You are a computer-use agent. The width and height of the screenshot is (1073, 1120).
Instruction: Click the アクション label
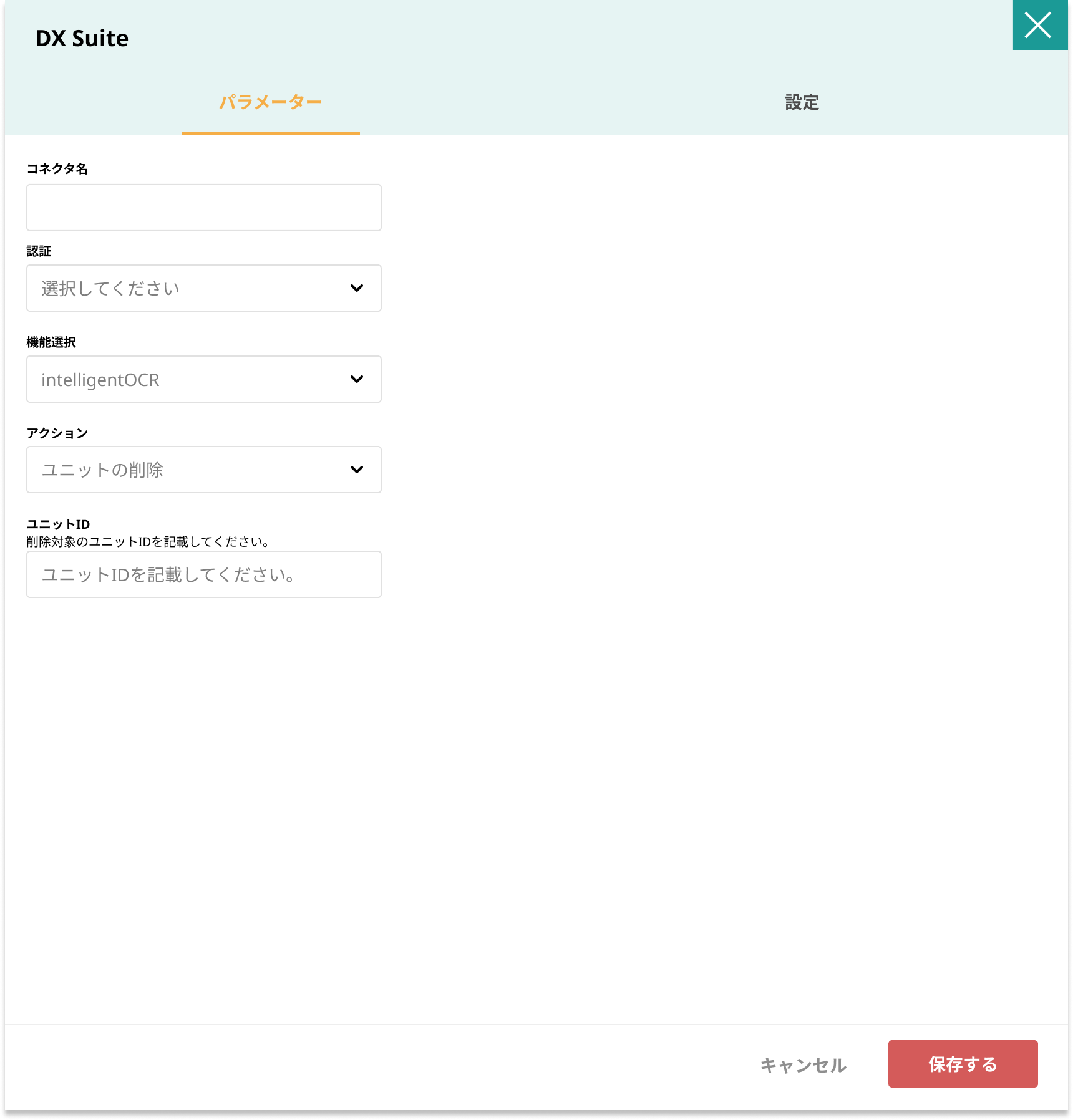(57, 433)
